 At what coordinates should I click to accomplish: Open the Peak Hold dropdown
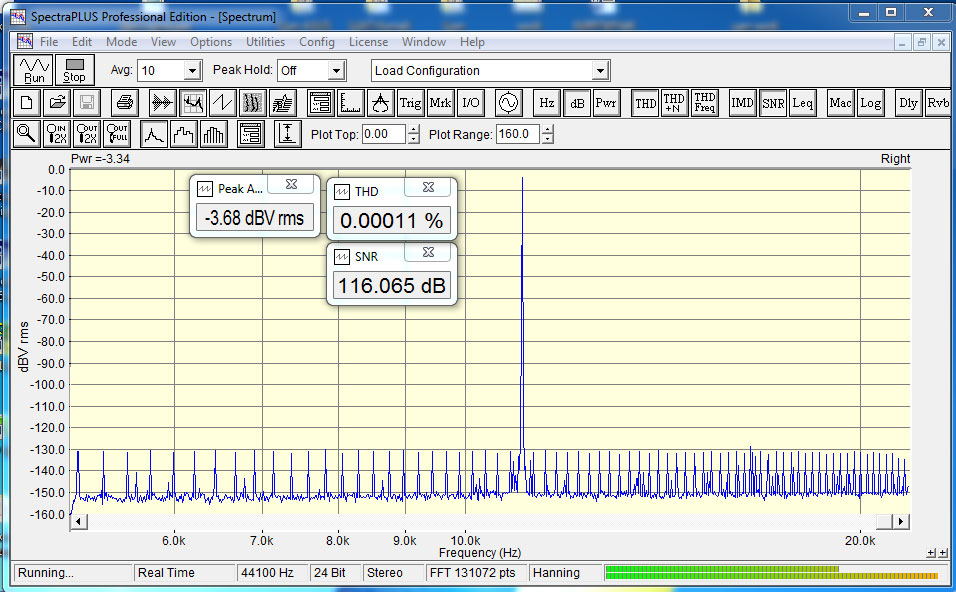click(x=336, y=71)
